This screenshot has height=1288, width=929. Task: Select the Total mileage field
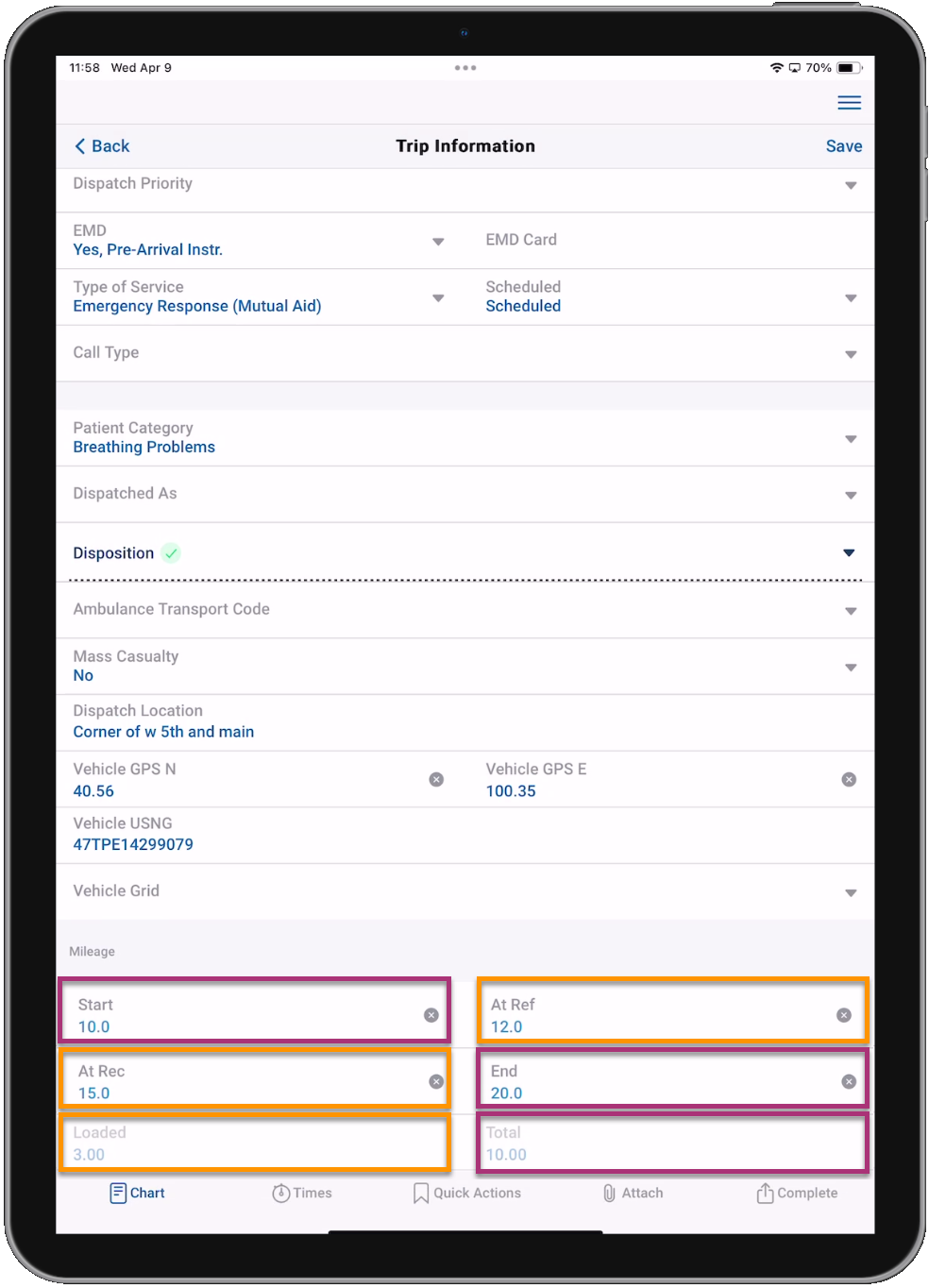tap(672, 1144)
